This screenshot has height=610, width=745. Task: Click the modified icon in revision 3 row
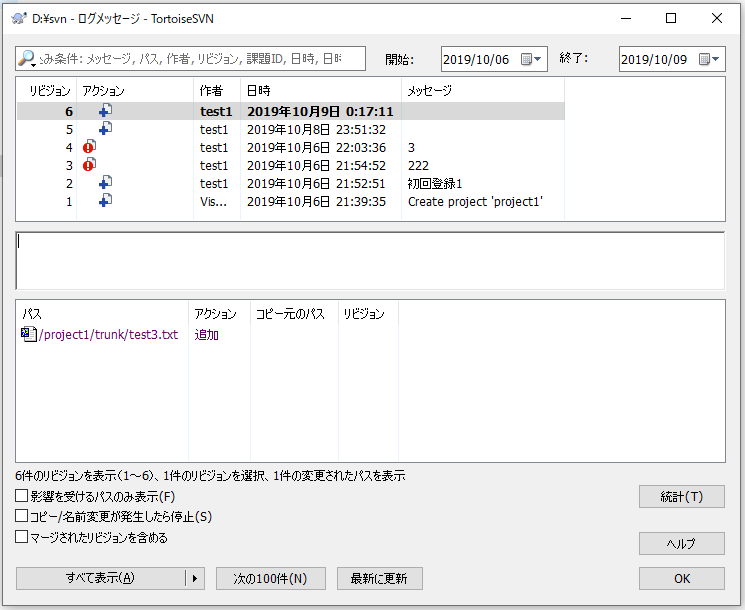pos(89,164)
